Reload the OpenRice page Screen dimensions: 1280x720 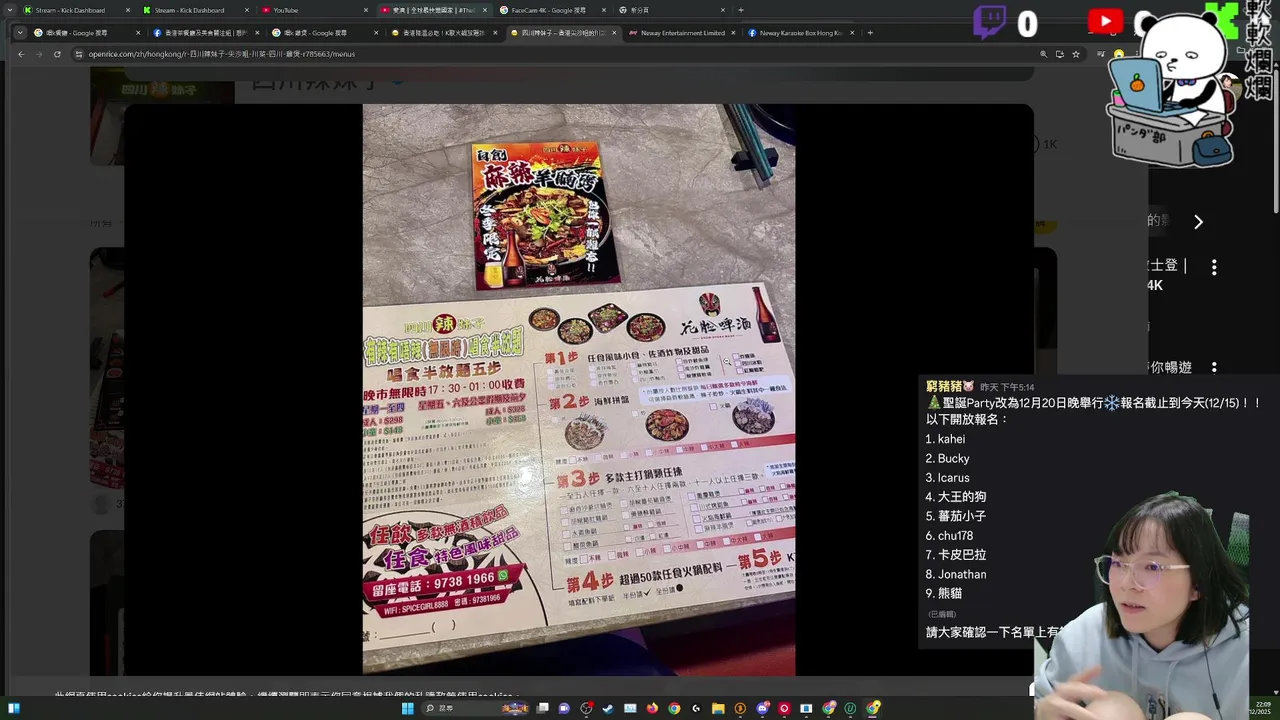(57, 54)
